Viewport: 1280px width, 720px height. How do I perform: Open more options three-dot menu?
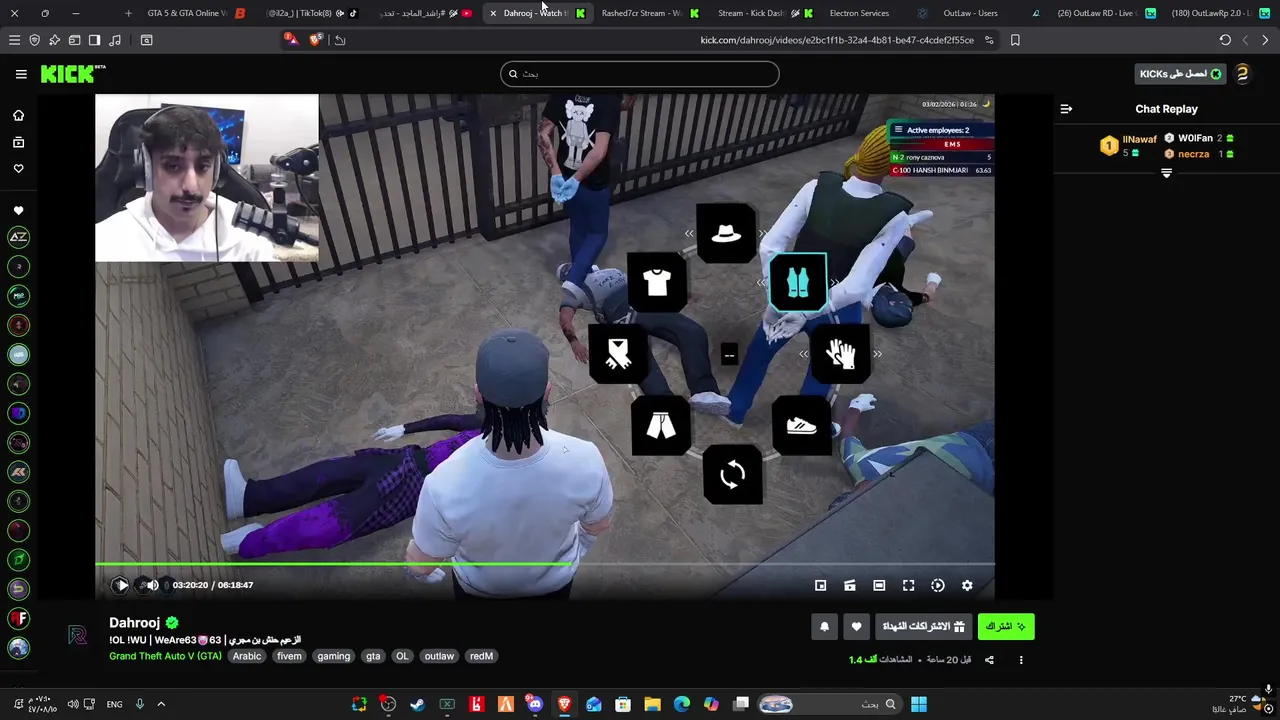click(1021, 660)
